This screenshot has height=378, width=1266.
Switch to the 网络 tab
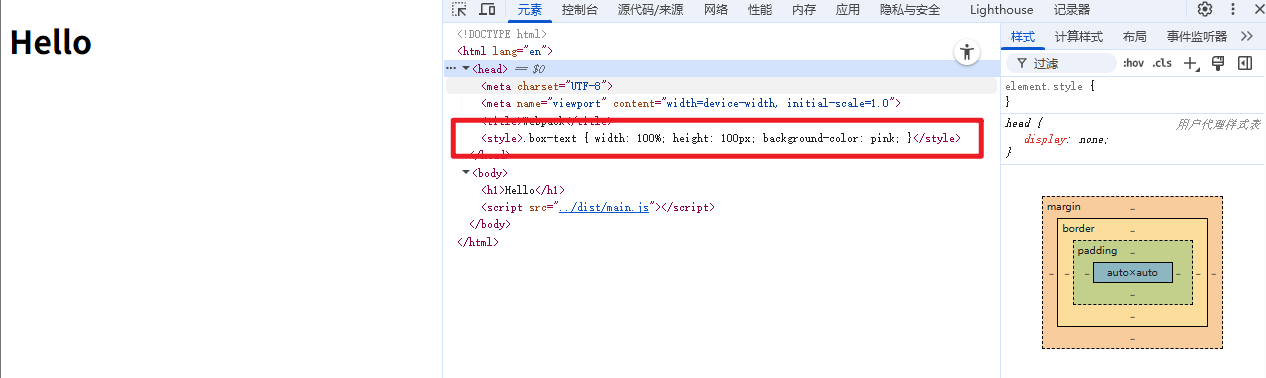click(716, 10)
